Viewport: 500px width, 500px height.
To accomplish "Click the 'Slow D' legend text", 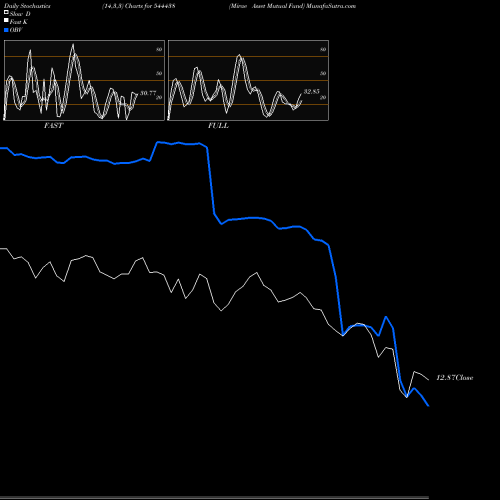I will click(20, 14).
